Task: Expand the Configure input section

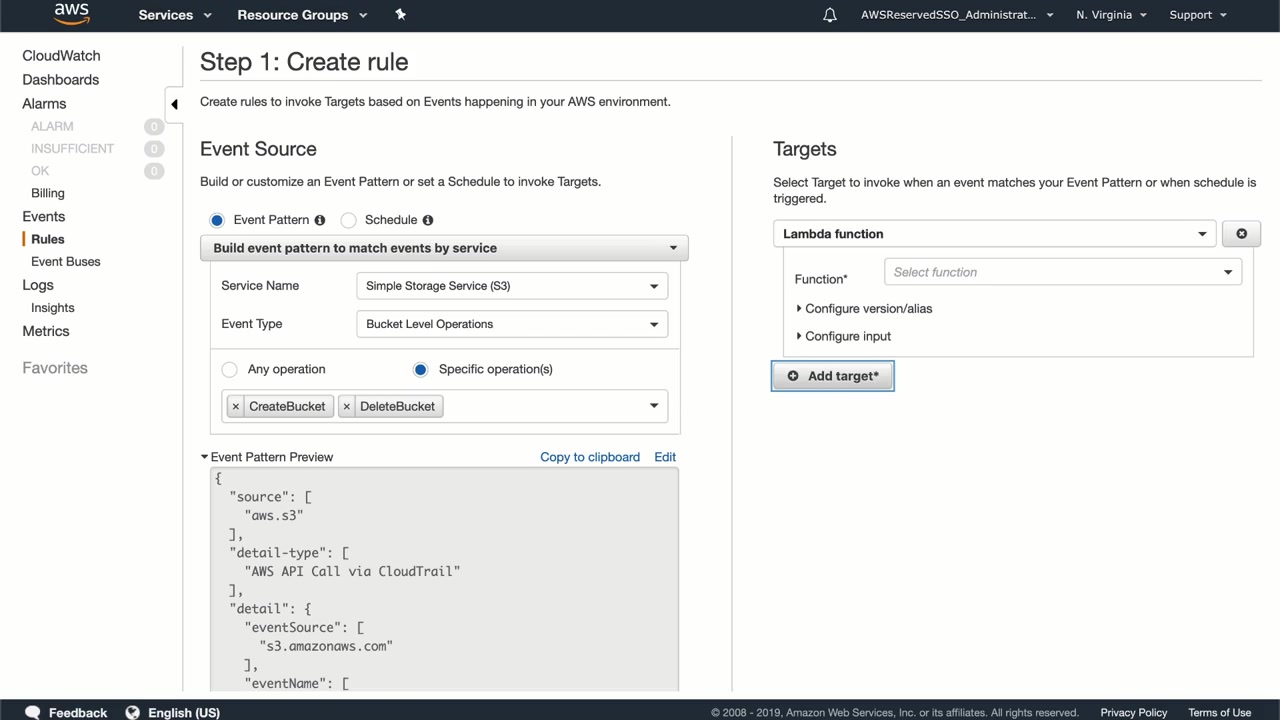Action: click(847, 336)
